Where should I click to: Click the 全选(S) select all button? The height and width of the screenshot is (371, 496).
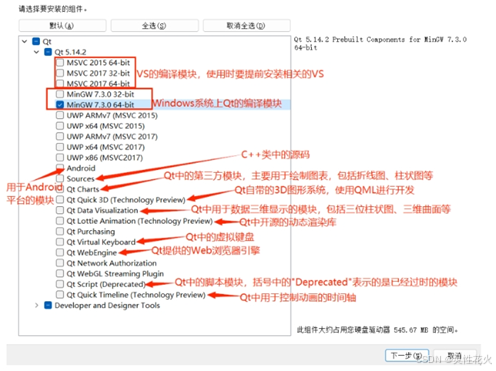pyautogui.click(x=154, y=26)
